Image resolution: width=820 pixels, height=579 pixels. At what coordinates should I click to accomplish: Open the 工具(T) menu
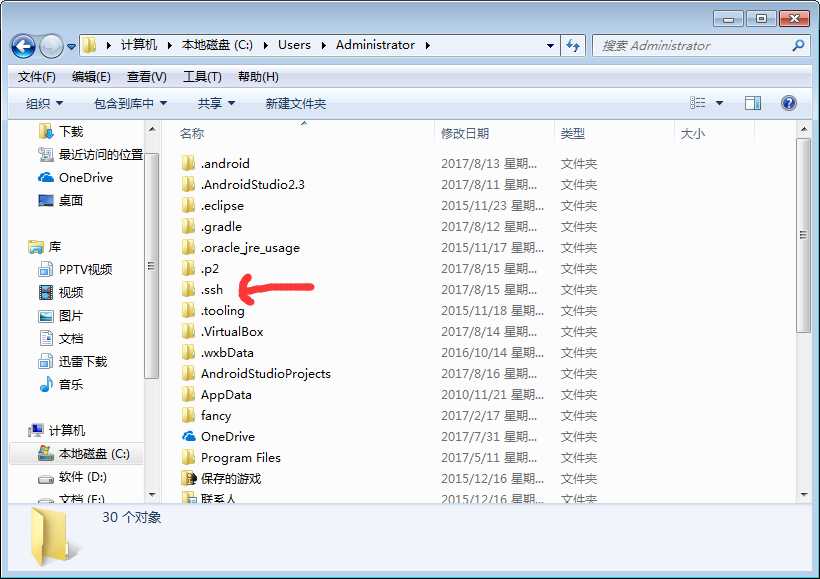pyautogui.click(x=202, y=77)
